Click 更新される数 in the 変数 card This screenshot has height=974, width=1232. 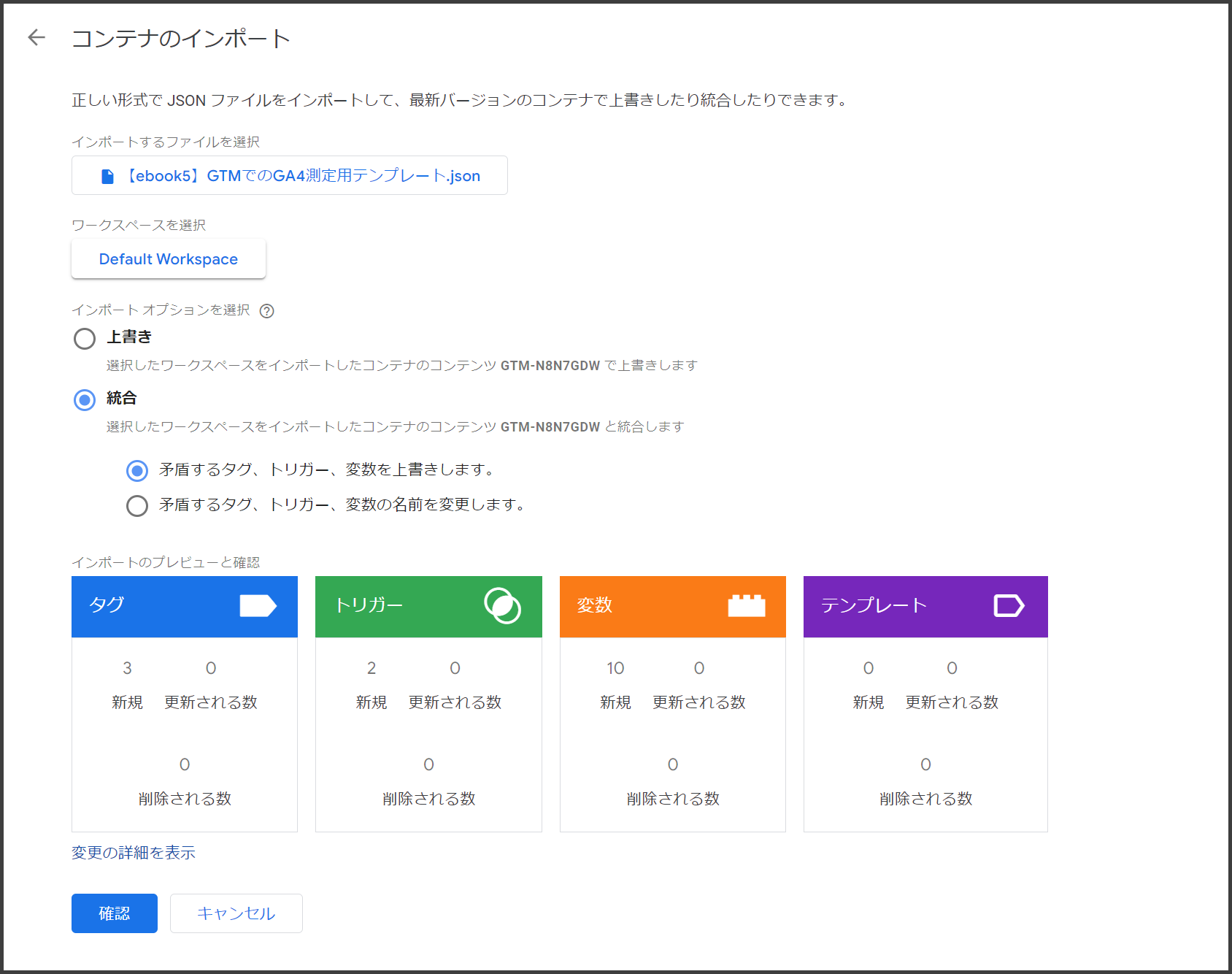click(699, 702)
